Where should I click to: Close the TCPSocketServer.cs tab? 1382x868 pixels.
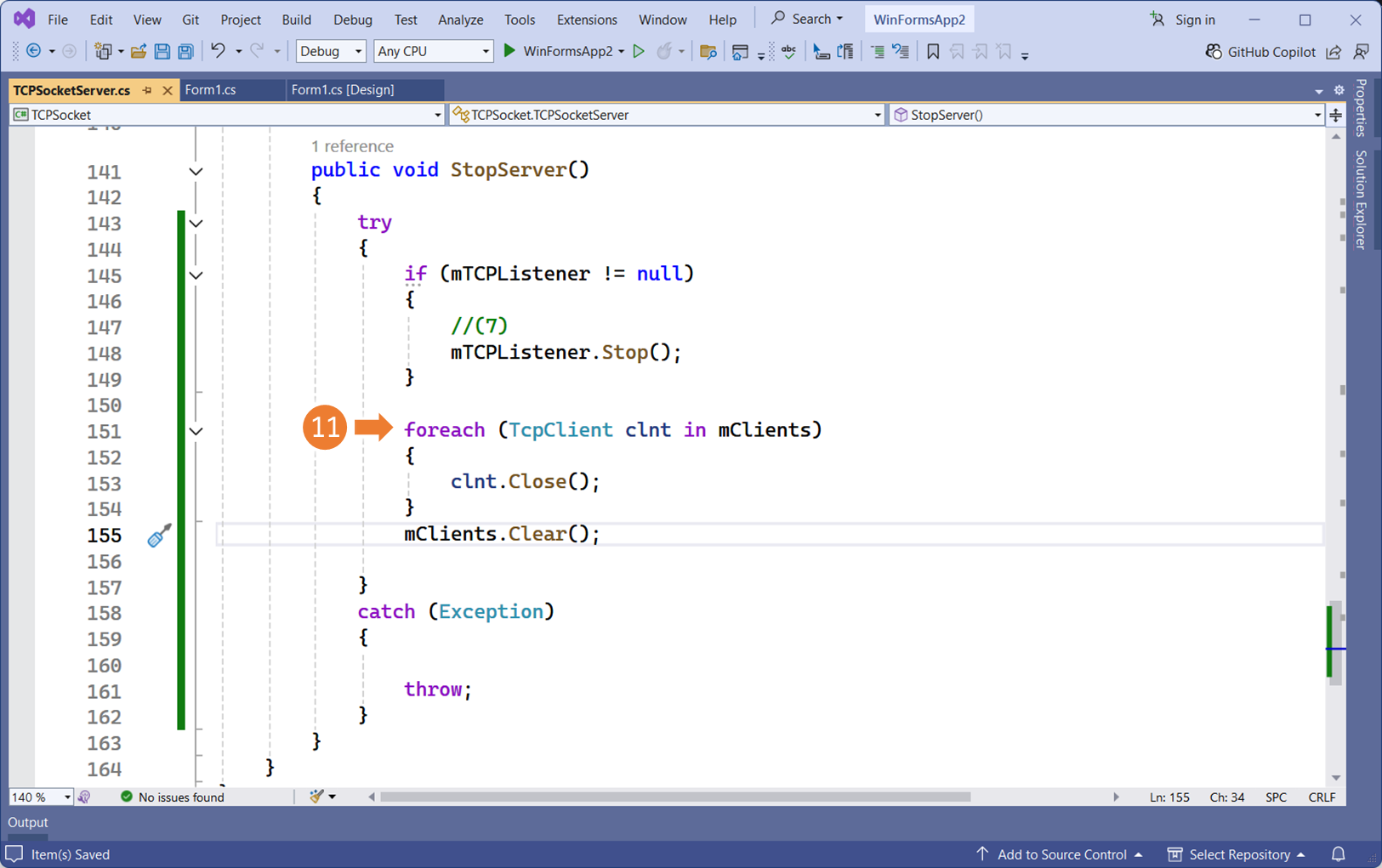168,90
